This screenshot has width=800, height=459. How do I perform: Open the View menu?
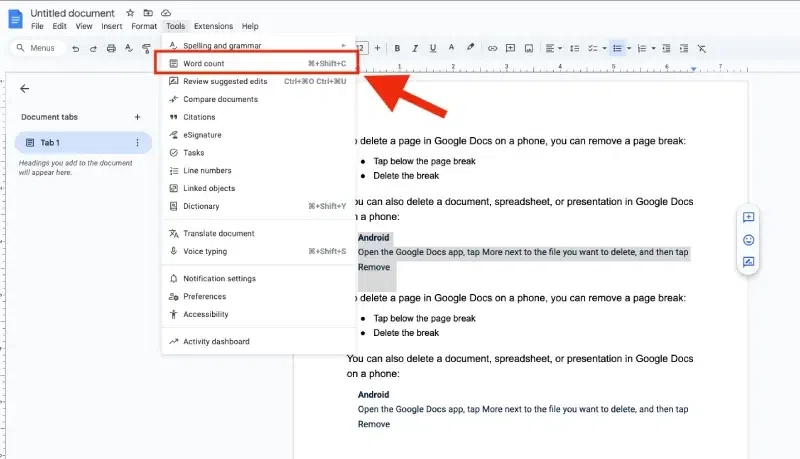click(84, 26)
